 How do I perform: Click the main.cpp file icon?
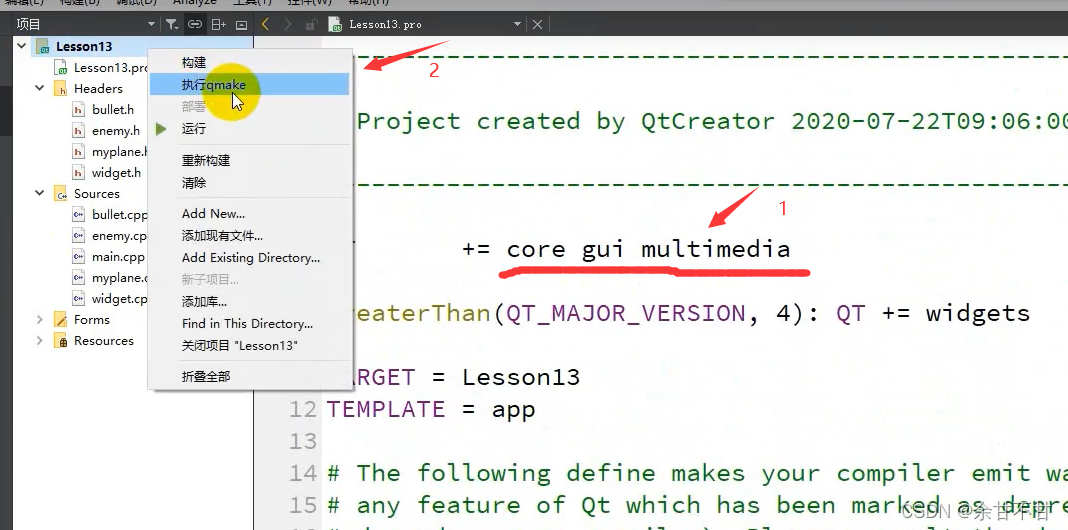(x=79, y=257)
